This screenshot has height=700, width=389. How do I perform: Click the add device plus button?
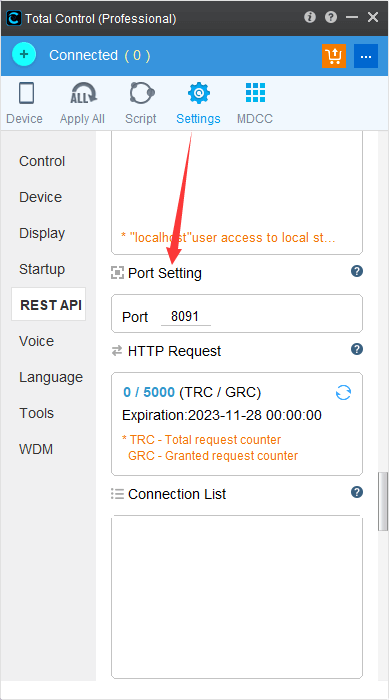click(24, 54)
